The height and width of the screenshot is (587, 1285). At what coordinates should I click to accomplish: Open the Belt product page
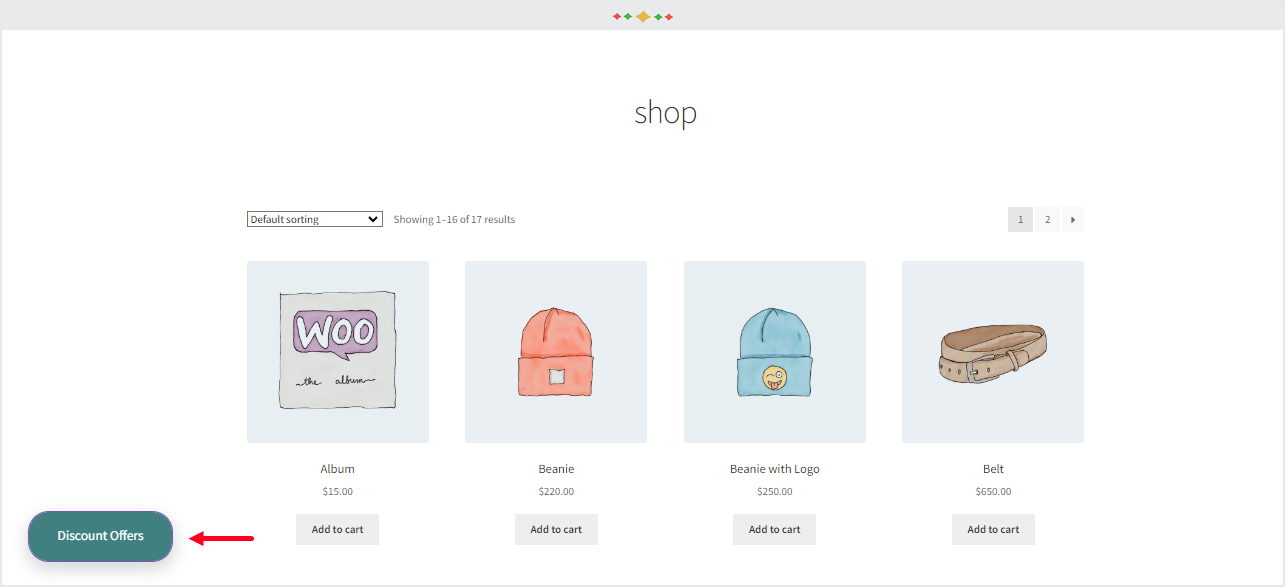pyautogui.click(x=992, y=468)
